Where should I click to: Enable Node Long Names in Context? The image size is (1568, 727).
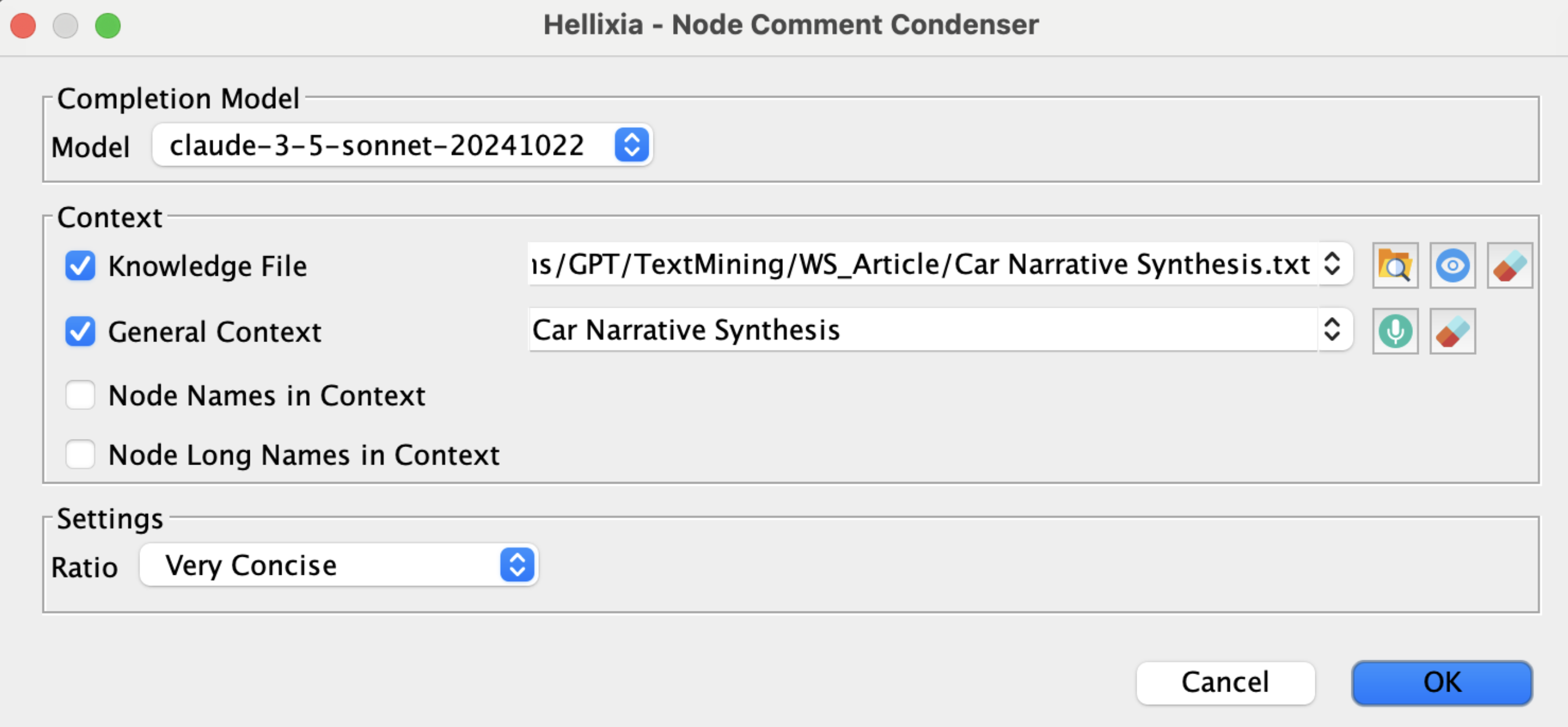tap(80, 455)
